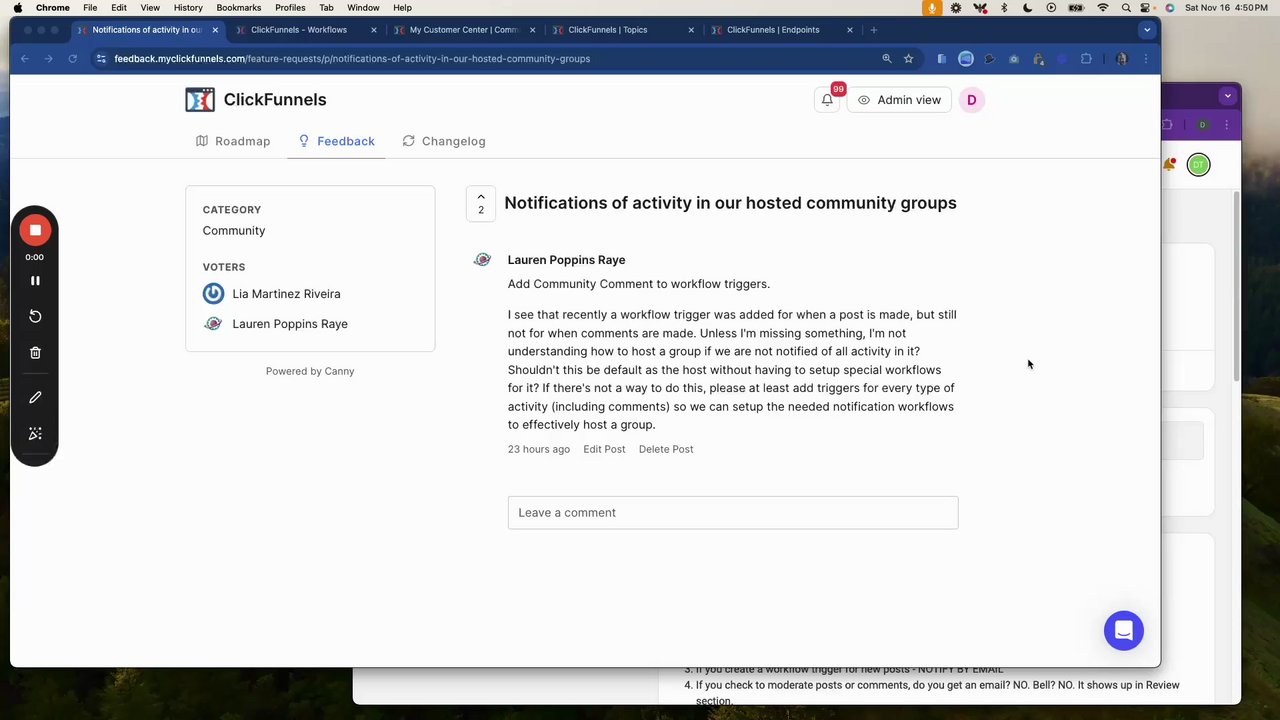Stop the screen recording with the red button
The image size is (1280, 720).
[x=35, y=230]
